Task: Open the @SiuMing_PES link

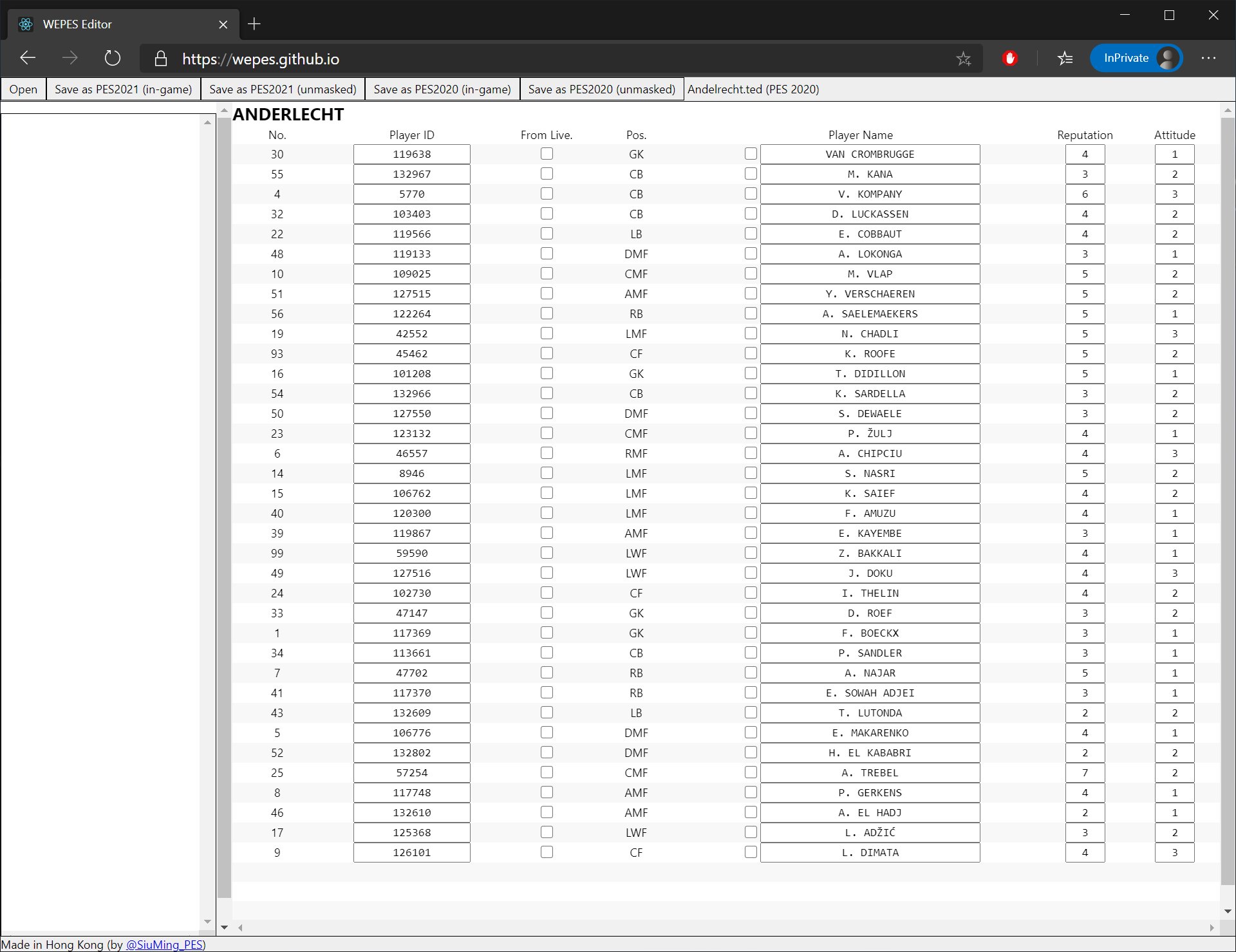Action: (x=165, y=945)
